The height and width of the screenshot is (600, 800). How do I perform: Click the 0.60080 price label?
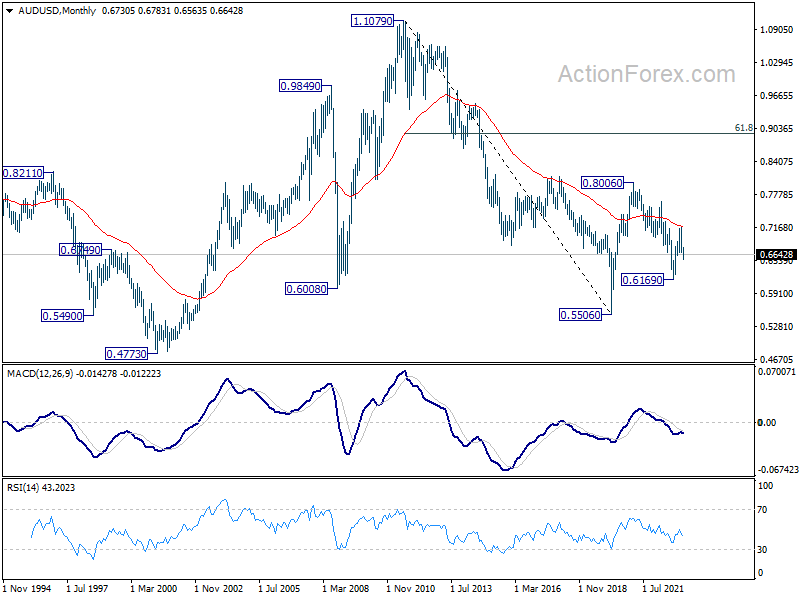306,289
